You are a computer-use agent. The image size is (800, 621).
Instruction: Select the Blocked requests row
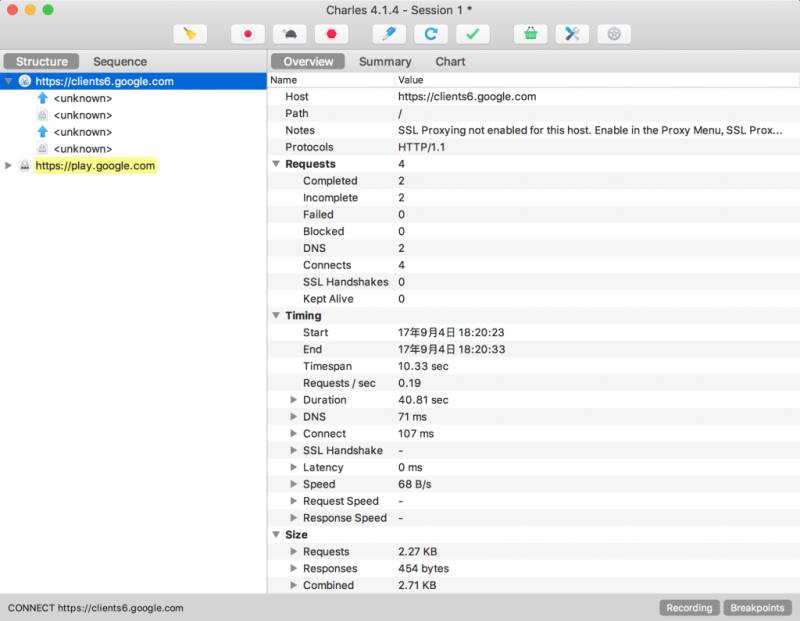point(534,231)
